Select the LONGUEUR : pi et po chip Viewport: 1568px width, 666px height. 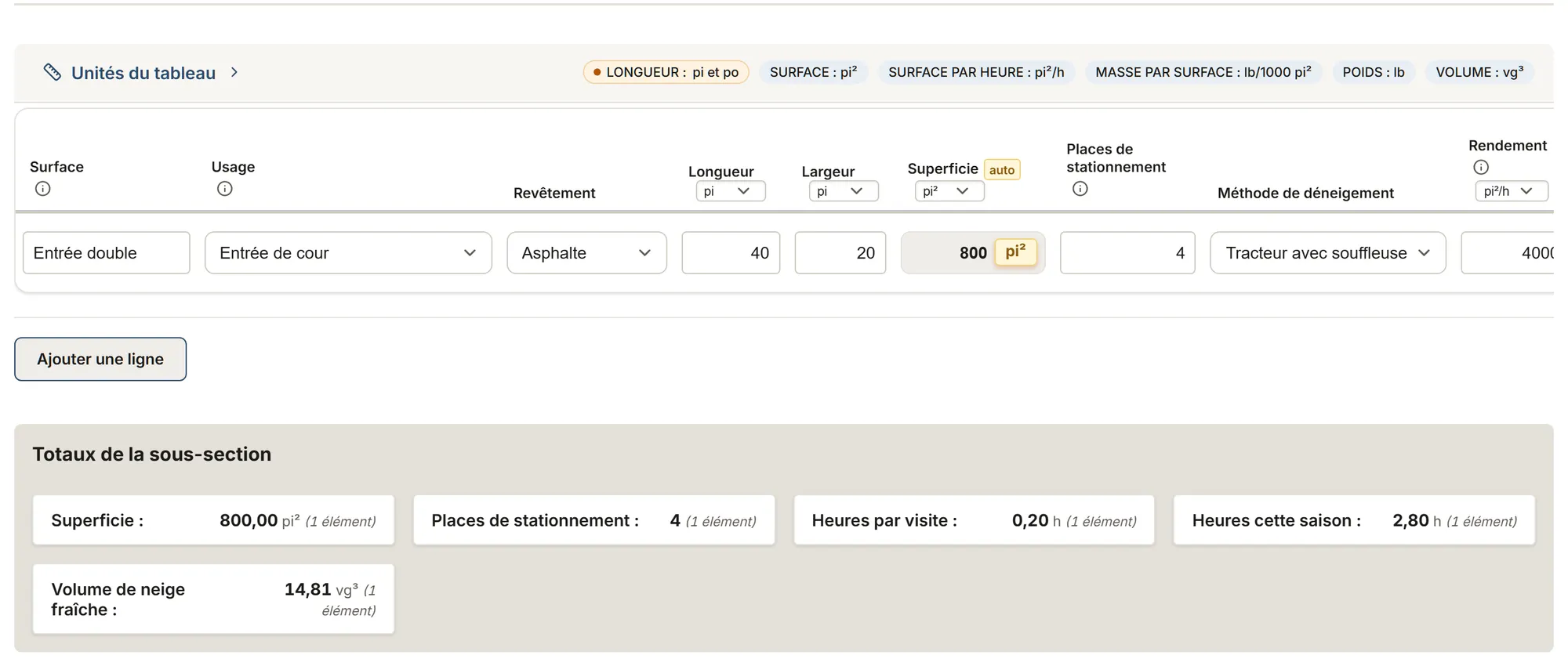click(x=666, y=72)
